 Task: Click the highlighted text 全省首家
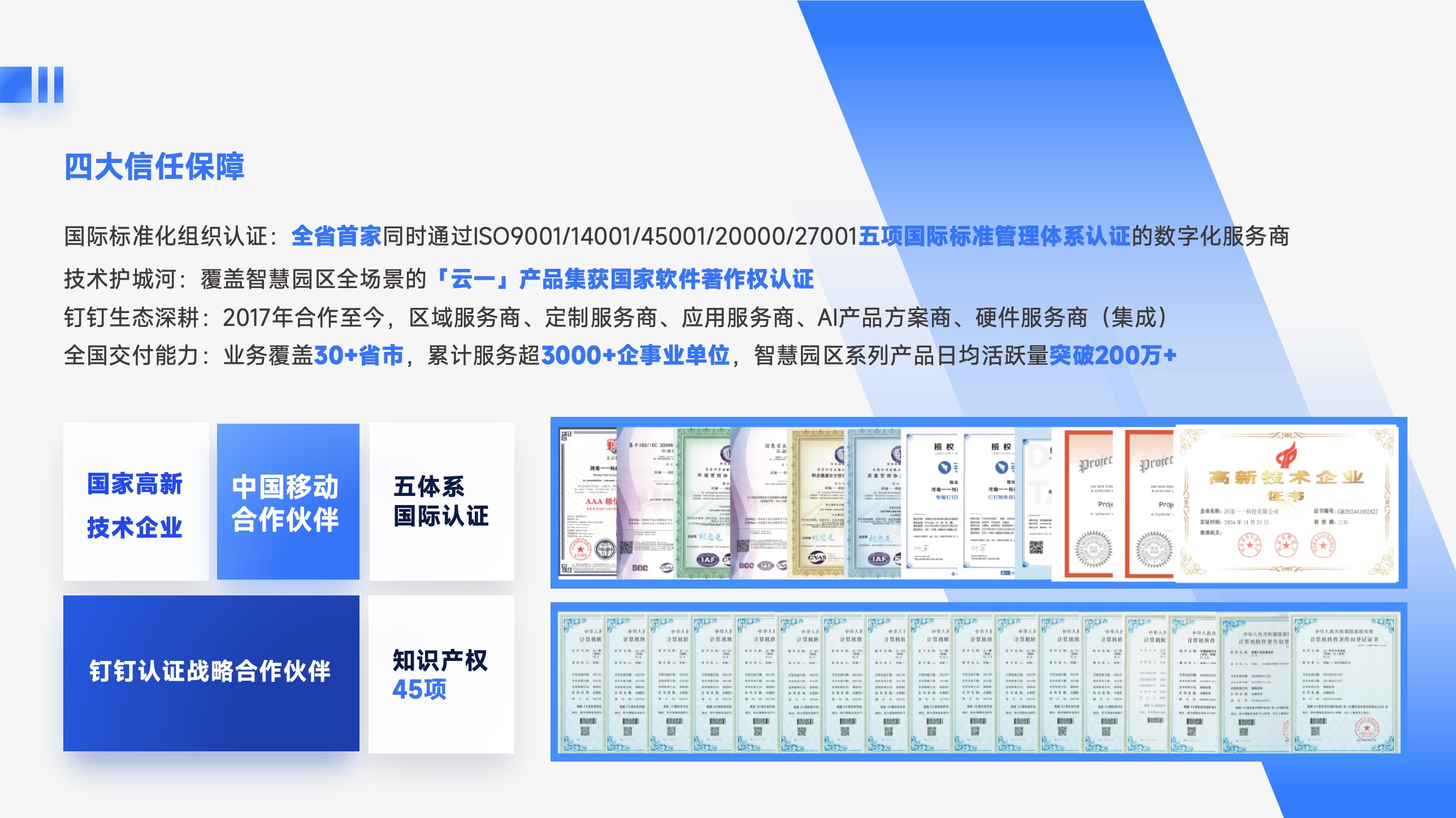[x=336, y=236]
